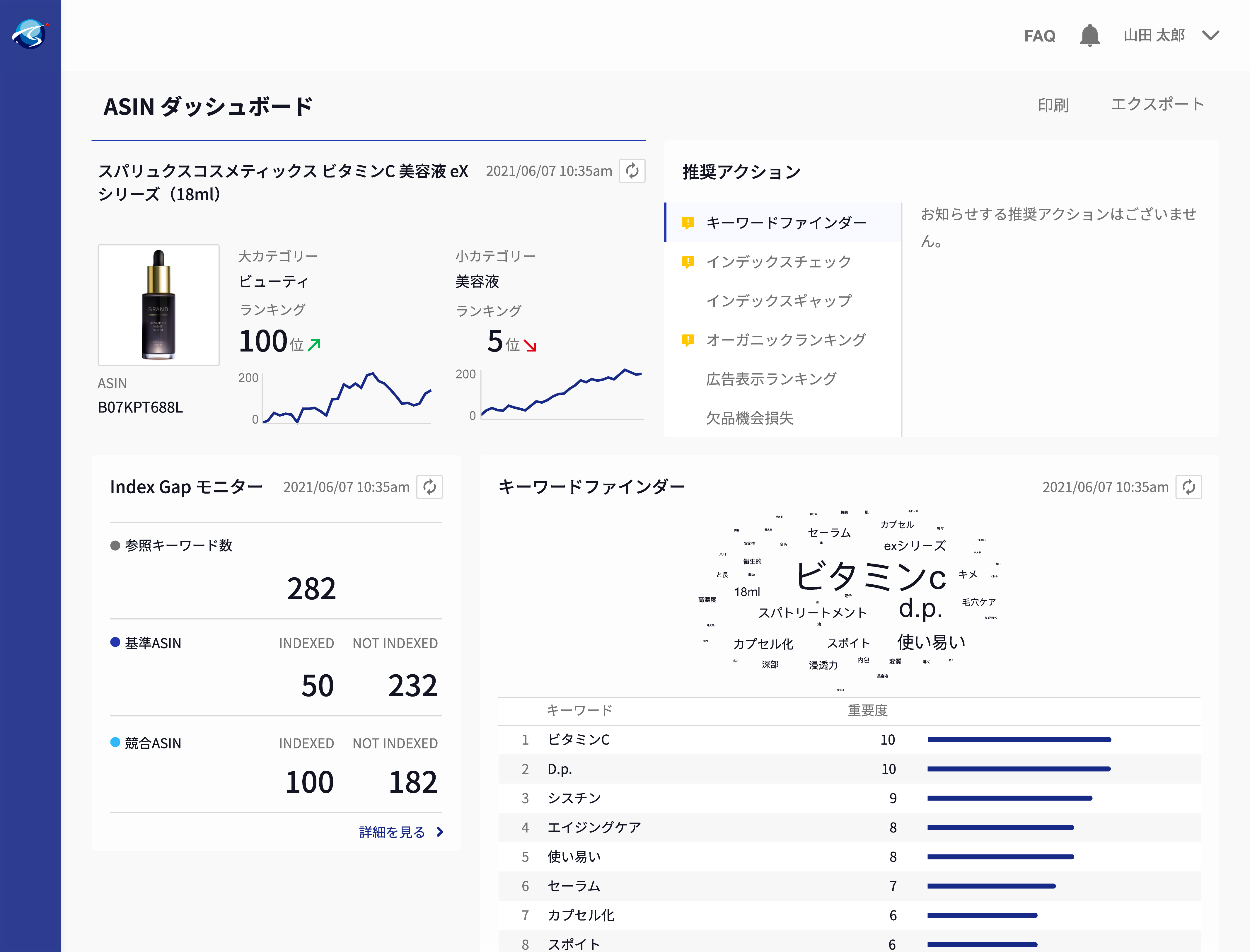This screenshot has width=1250, height=952.
Task: Click 毛穴ケア in the word cloud
Action: click(x=978, y=602)
